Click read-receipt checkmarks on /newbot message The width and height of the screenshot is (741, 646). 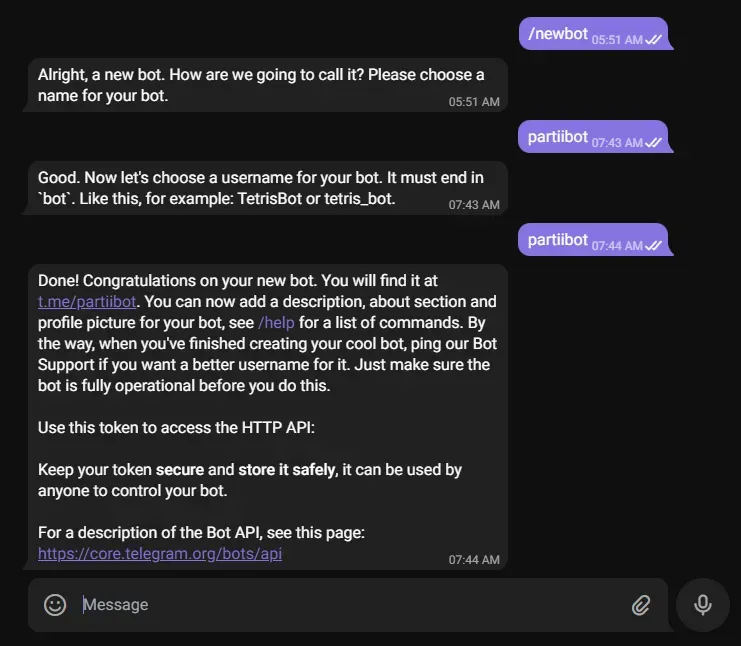(x=654, y=39)
